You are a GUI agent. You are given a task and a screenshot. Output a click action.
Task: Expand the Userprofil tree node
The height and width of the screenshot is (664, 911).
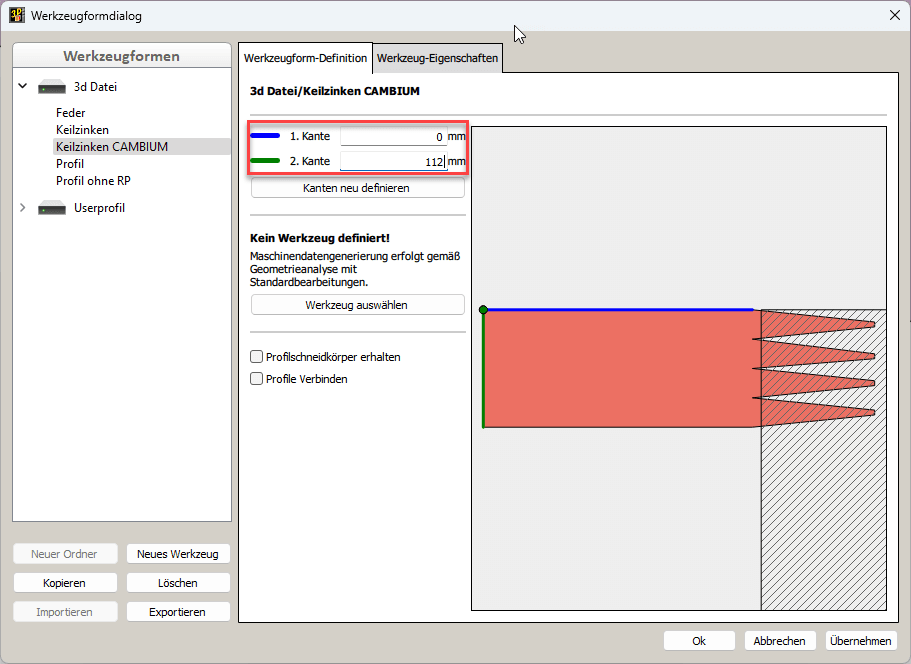pyautogui.click(x=23, y=208)
